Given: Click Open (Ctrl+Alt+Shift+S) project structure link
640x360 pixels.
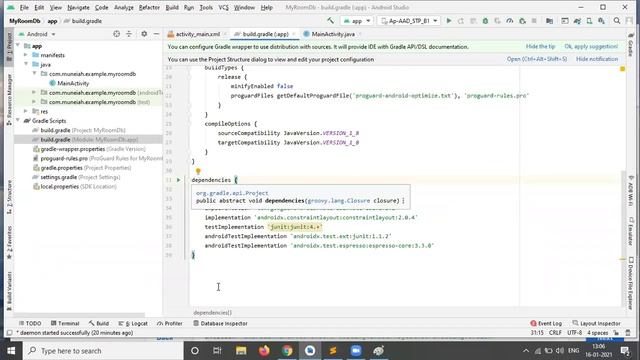Looking at the screenshot, I should pos(537,59).
